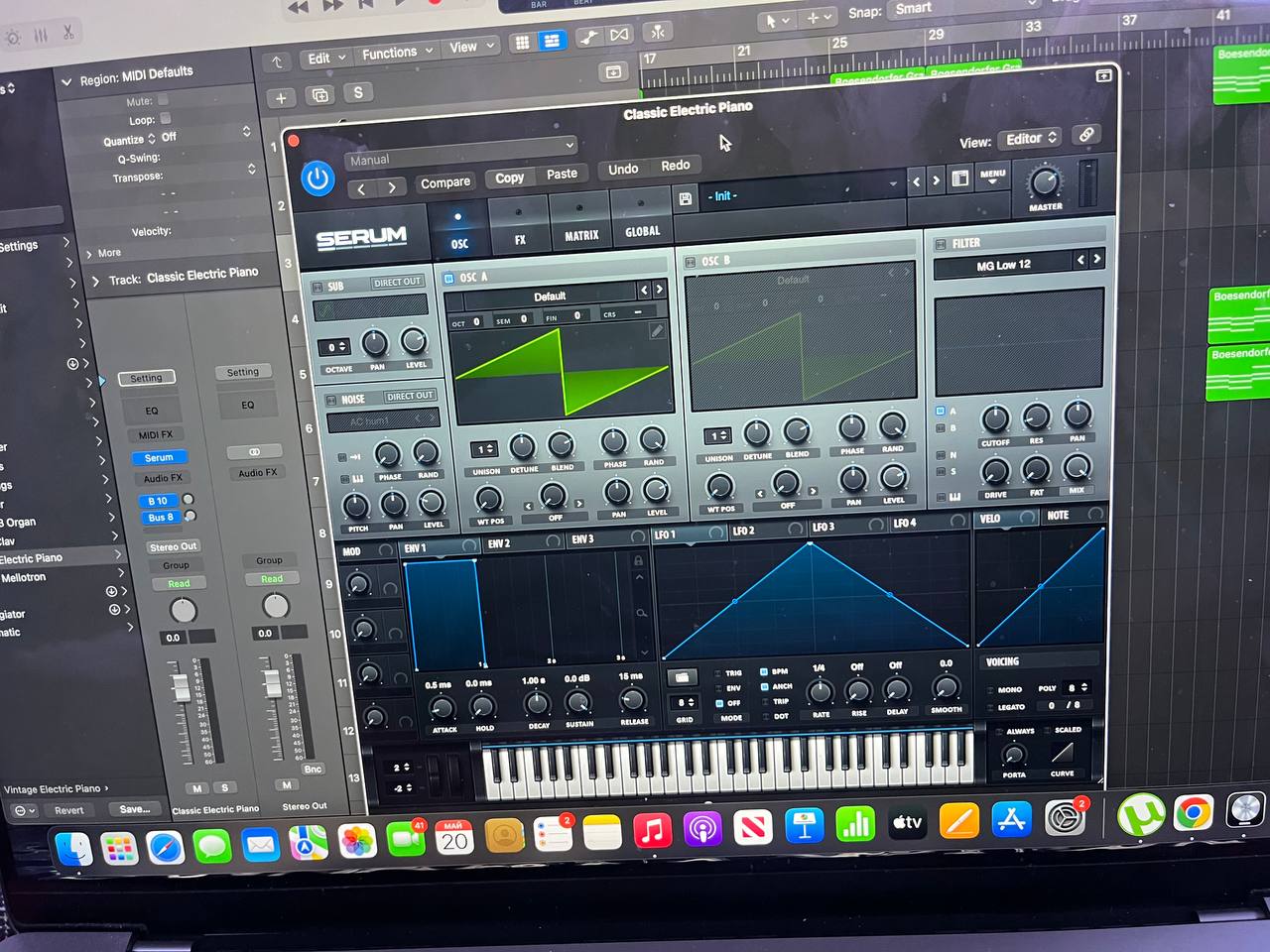Collapse the Region MIDI Defaults section
This screenshot has width=1270, height=952.
point(66,81)
